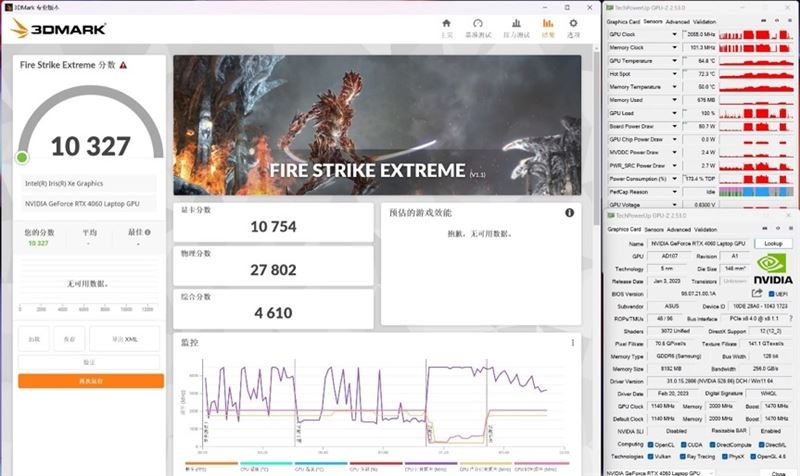This screenshot has height=476, width=800.
Task: Click the Close button in lower GPU-Z window
Action: point(778,473)
